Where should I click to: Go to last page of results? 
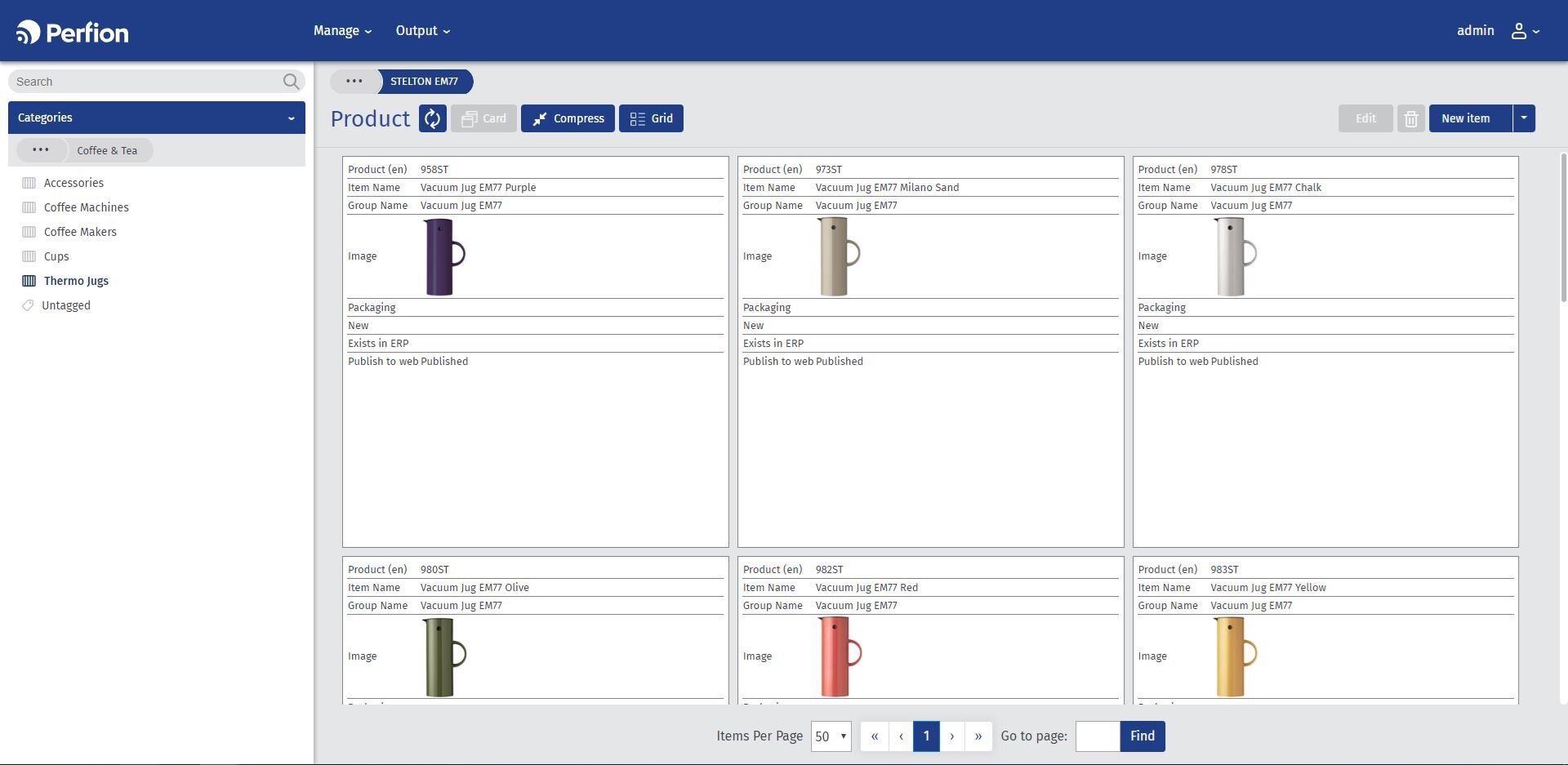[978, 736]
